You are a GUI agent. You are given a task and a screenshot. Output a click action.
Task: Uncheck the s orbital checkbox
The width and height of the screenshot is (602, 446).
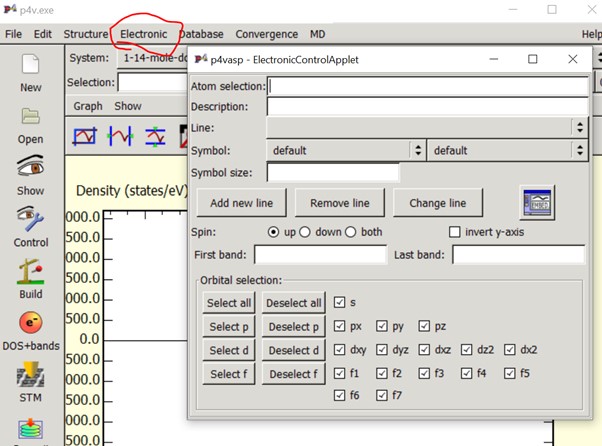point(339,302)
